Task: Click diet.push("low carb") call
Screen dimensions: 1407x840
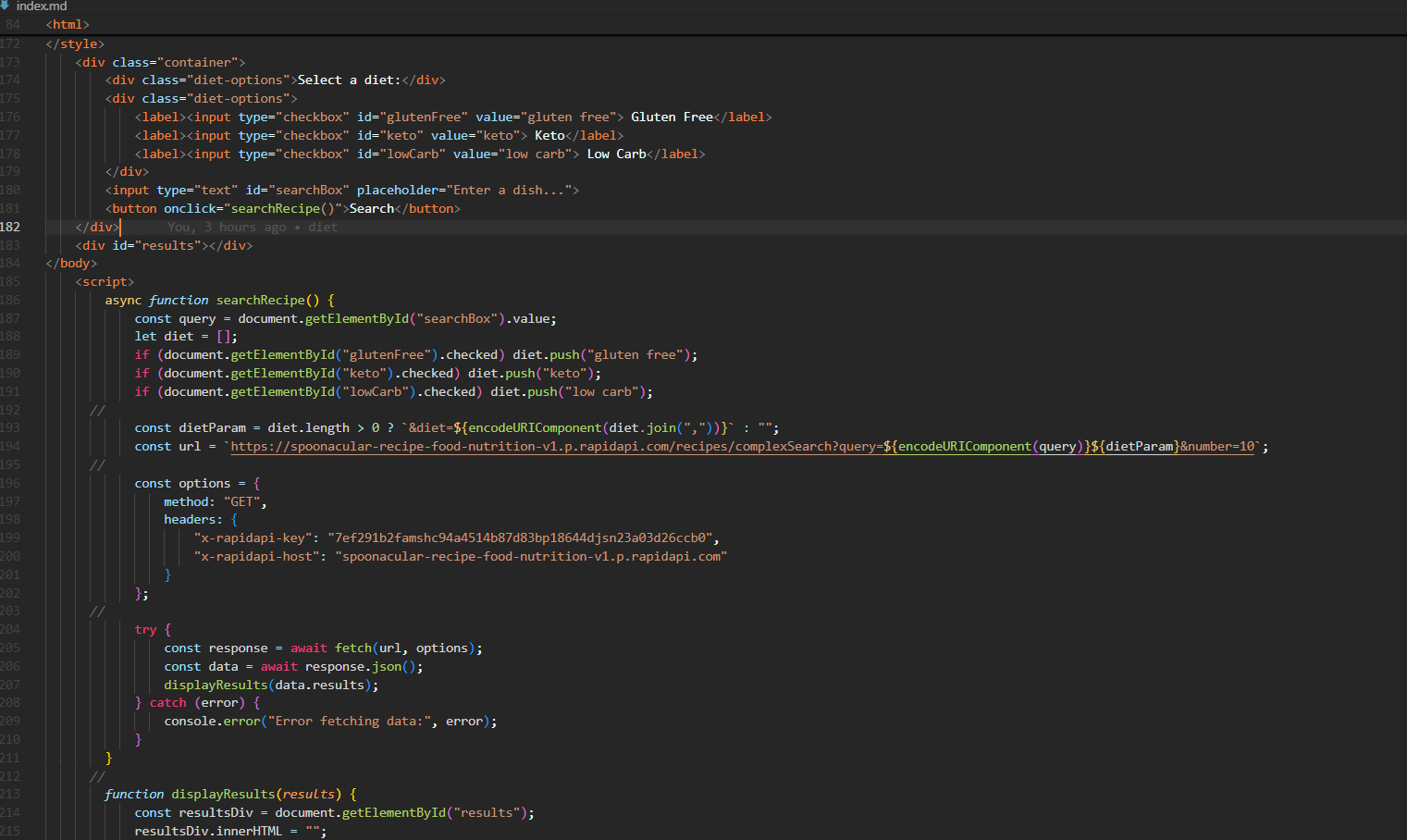Action: click(x=568, y=392)
